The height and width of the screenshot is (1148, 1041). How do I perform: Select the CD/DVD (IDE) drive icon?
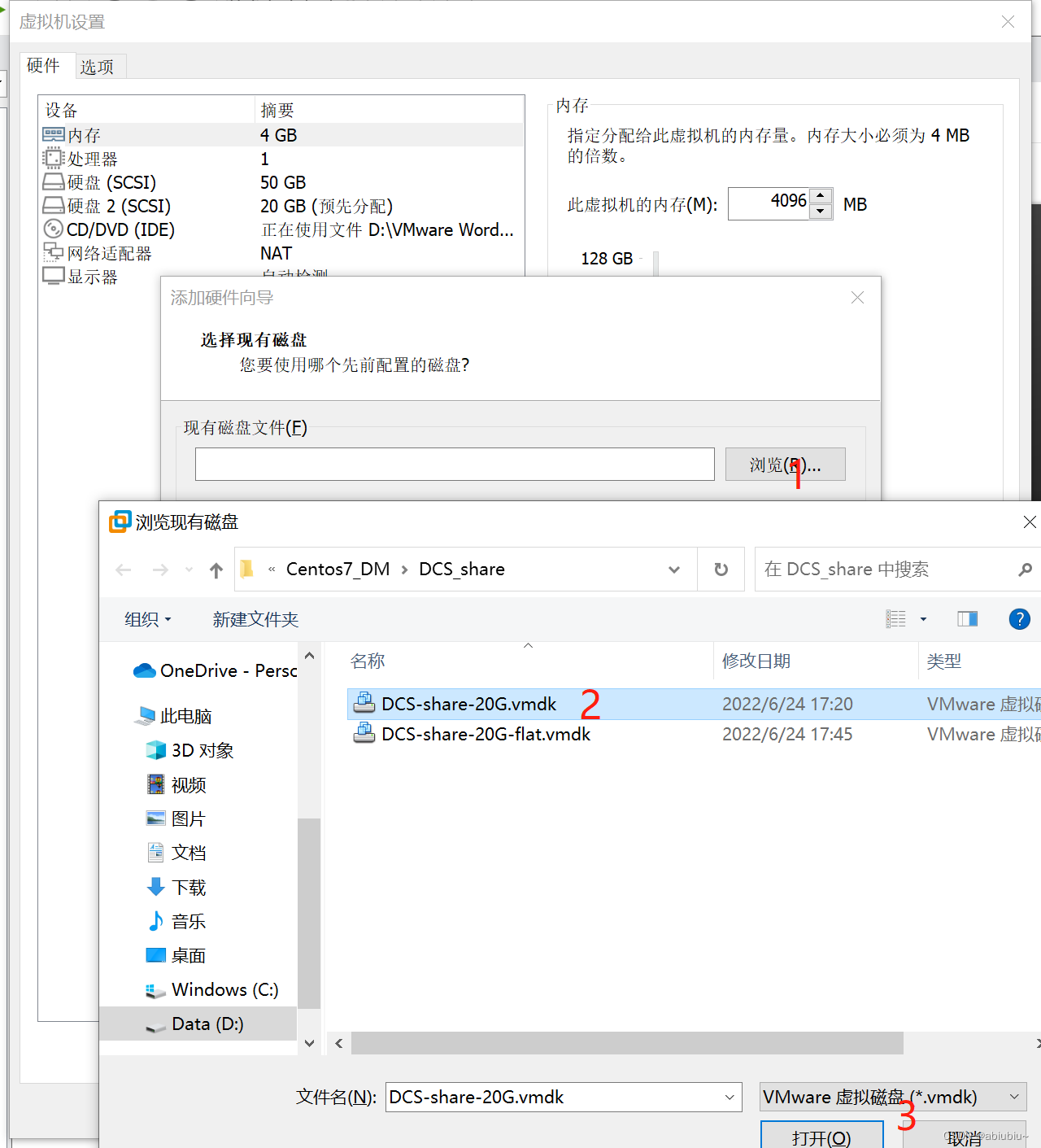coord(54,229)
